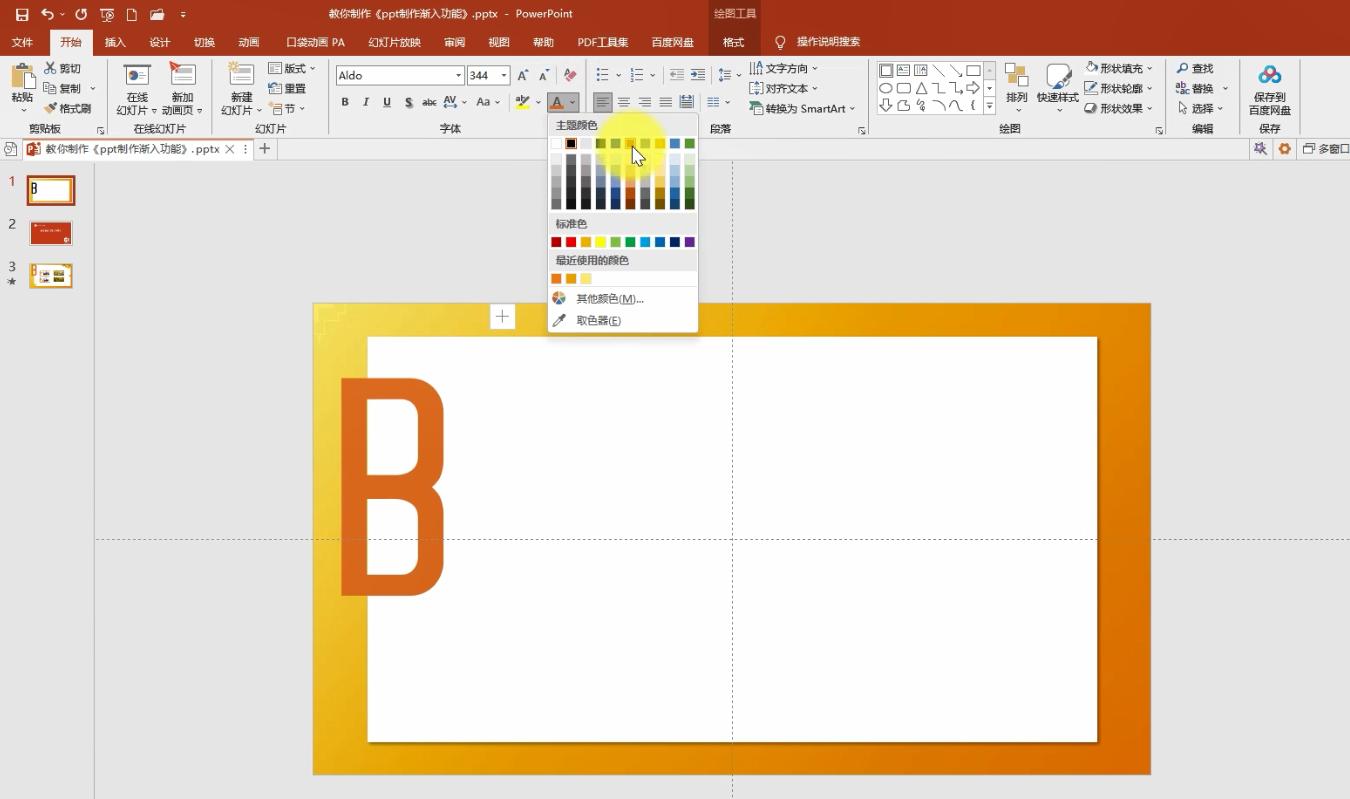
Task: Click the increase font size icon
Action: [x=522, y=75]
